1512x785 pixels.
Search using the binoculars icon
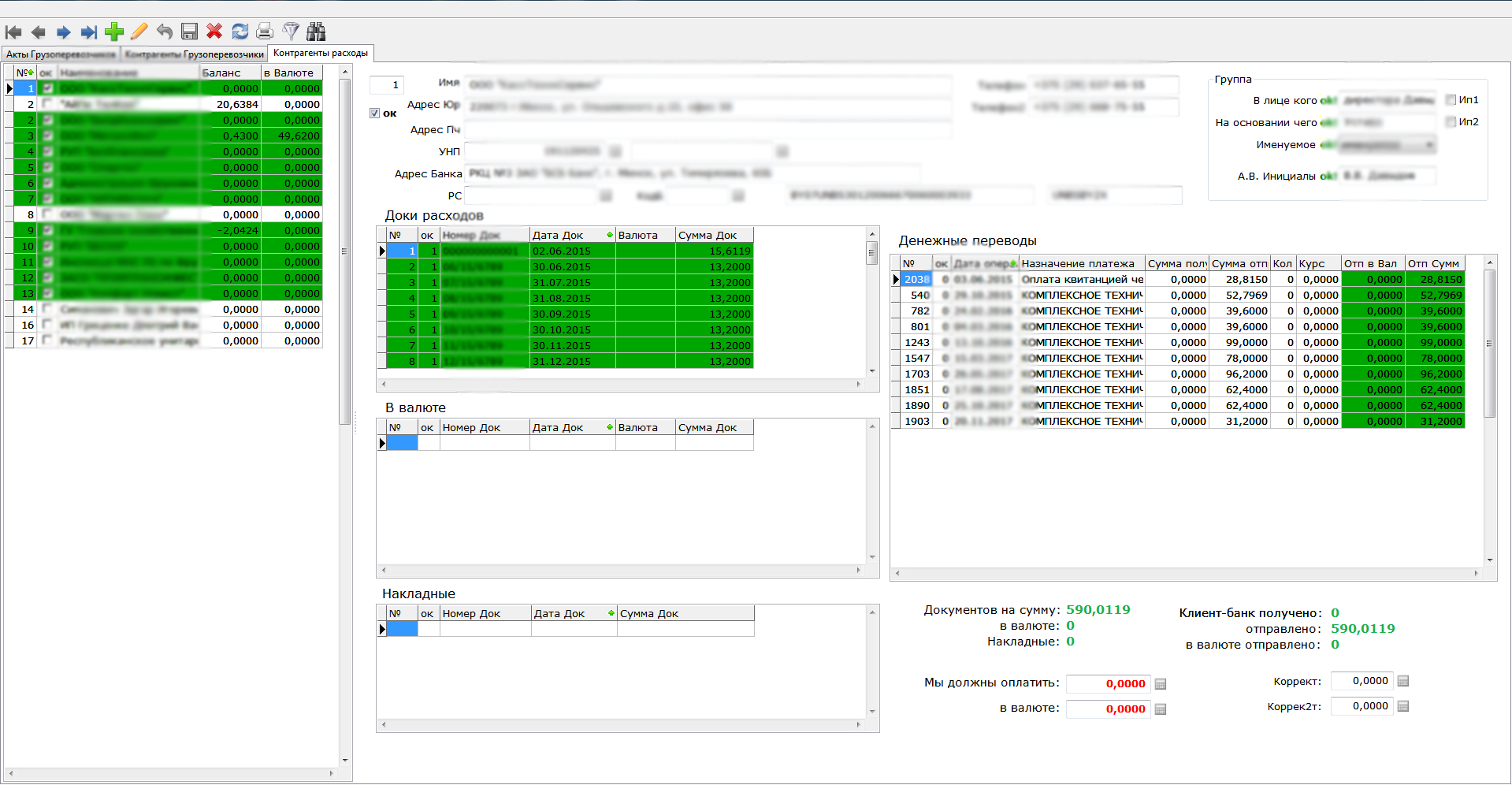click(x=316, y=32)
